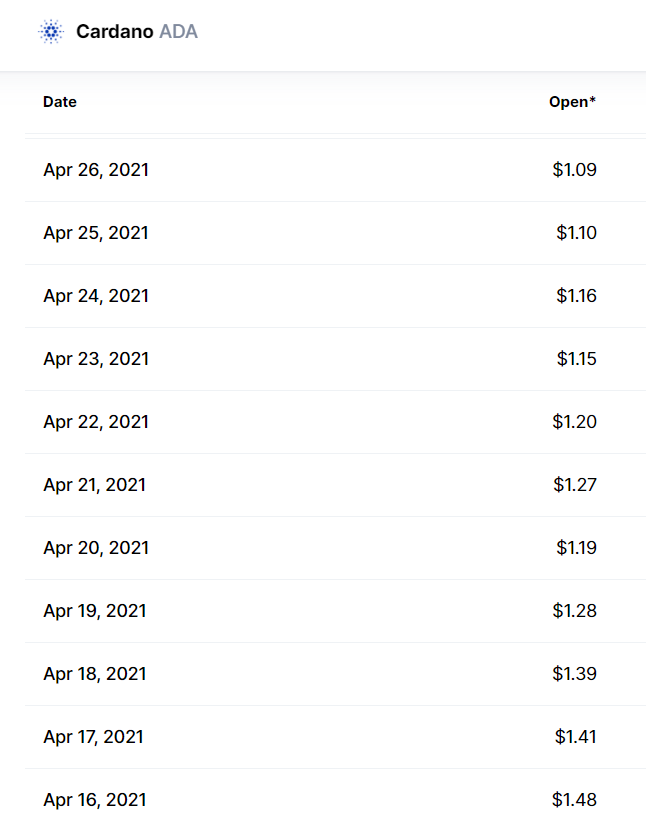Click the Apr 20, 2021 date
Image resolution: width=646 pixels, height=829 pixels.
point(96,548)
